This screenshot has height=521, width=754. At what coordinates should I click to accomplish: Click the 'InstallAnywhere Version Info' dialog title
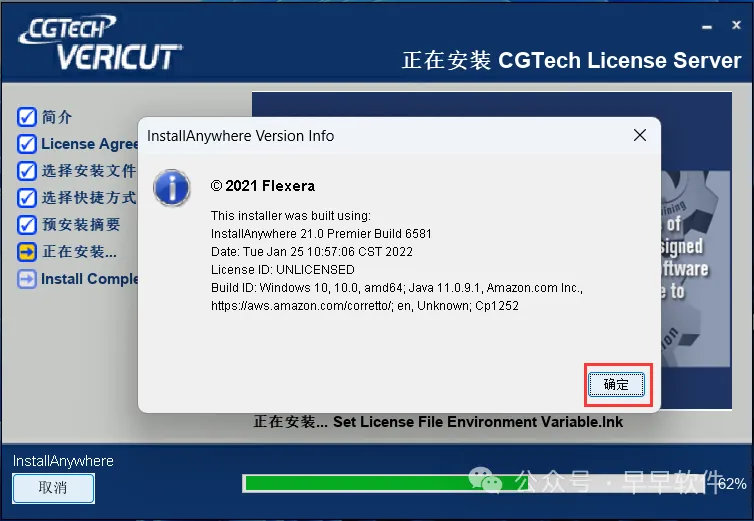(240, 136)
